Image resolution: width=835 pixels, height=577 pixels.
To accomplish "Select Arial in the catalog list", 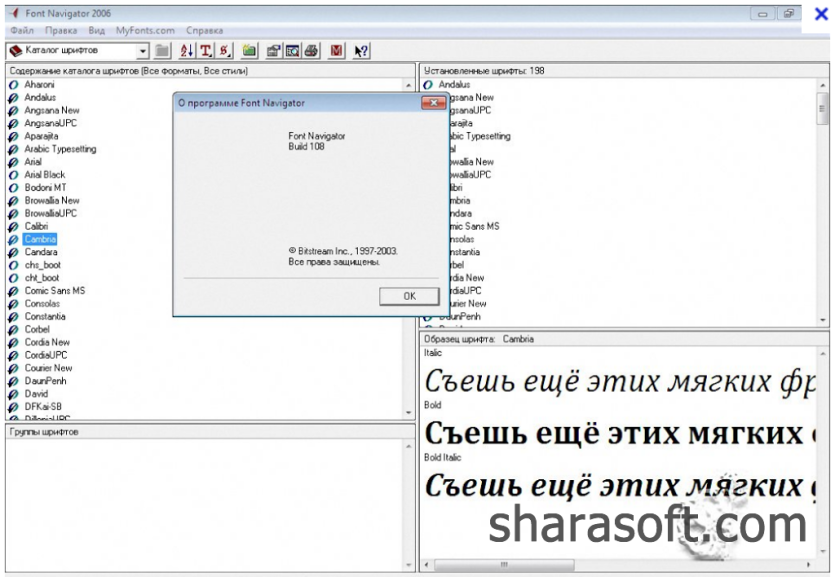I will 33,162.
